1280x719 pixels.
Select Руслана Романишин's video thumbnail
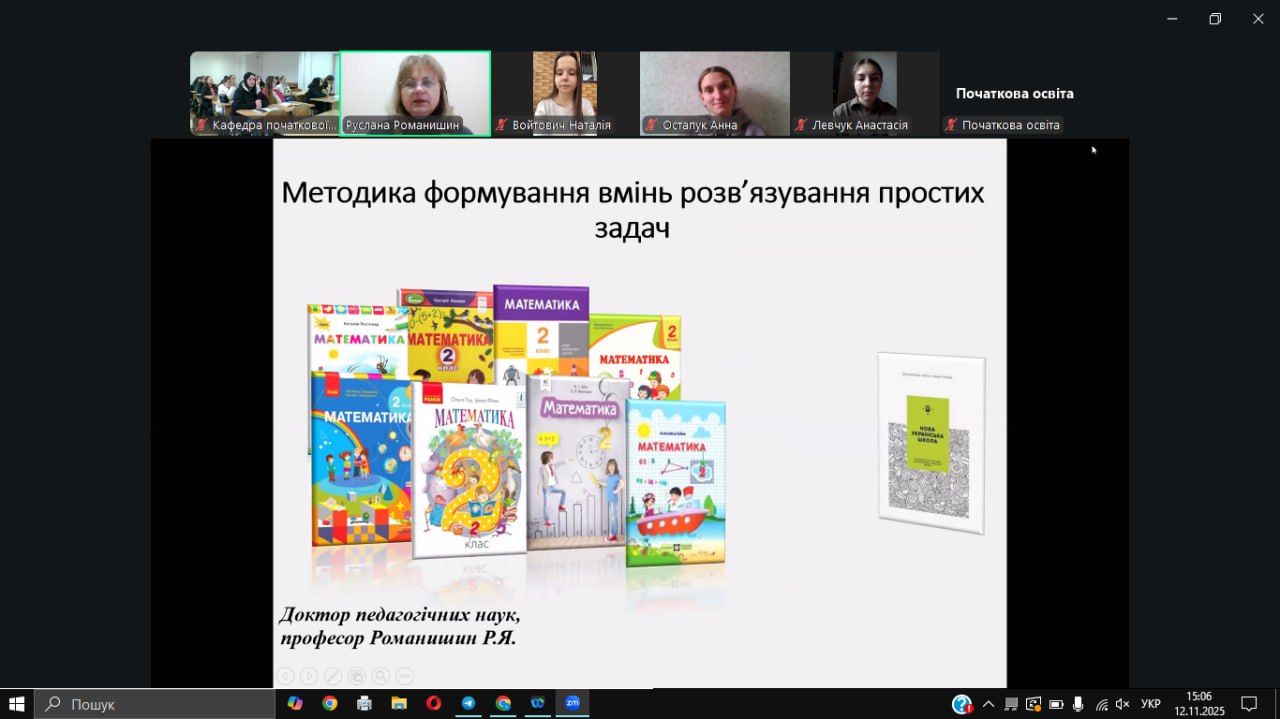click(x=415, y=93)
